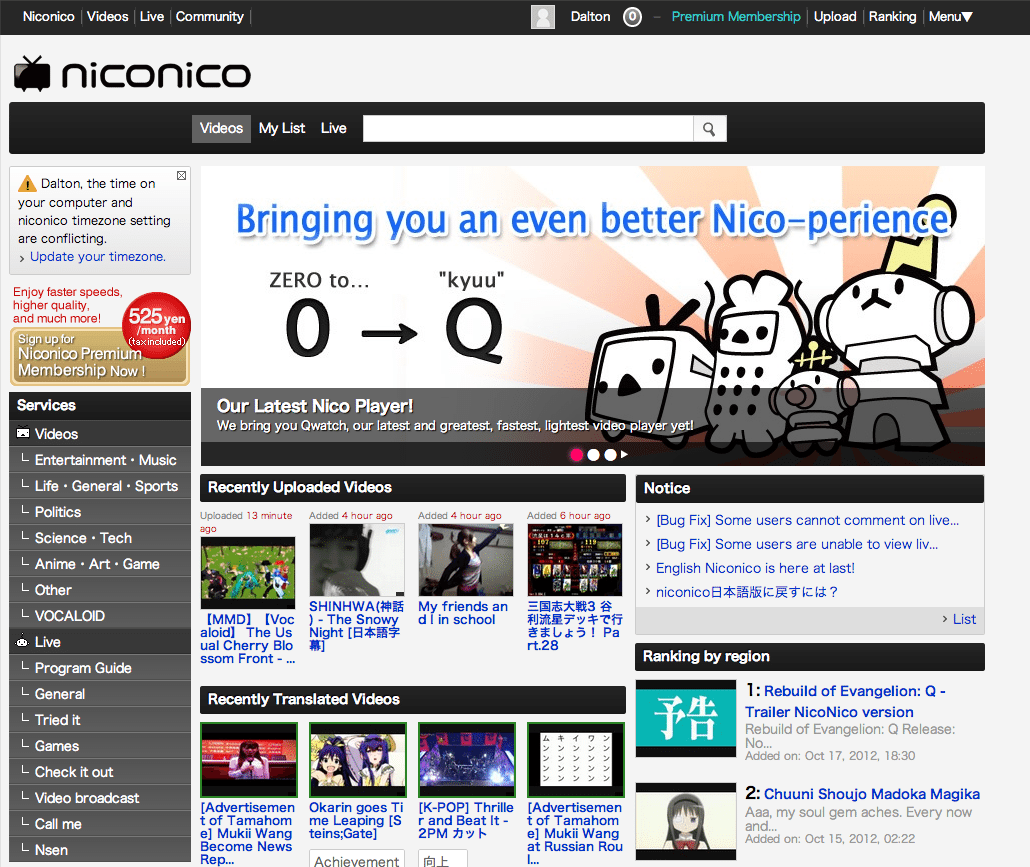Screen dimensions: 1030x867
Task: Open Entertainment · Music category
Action: 100,460
